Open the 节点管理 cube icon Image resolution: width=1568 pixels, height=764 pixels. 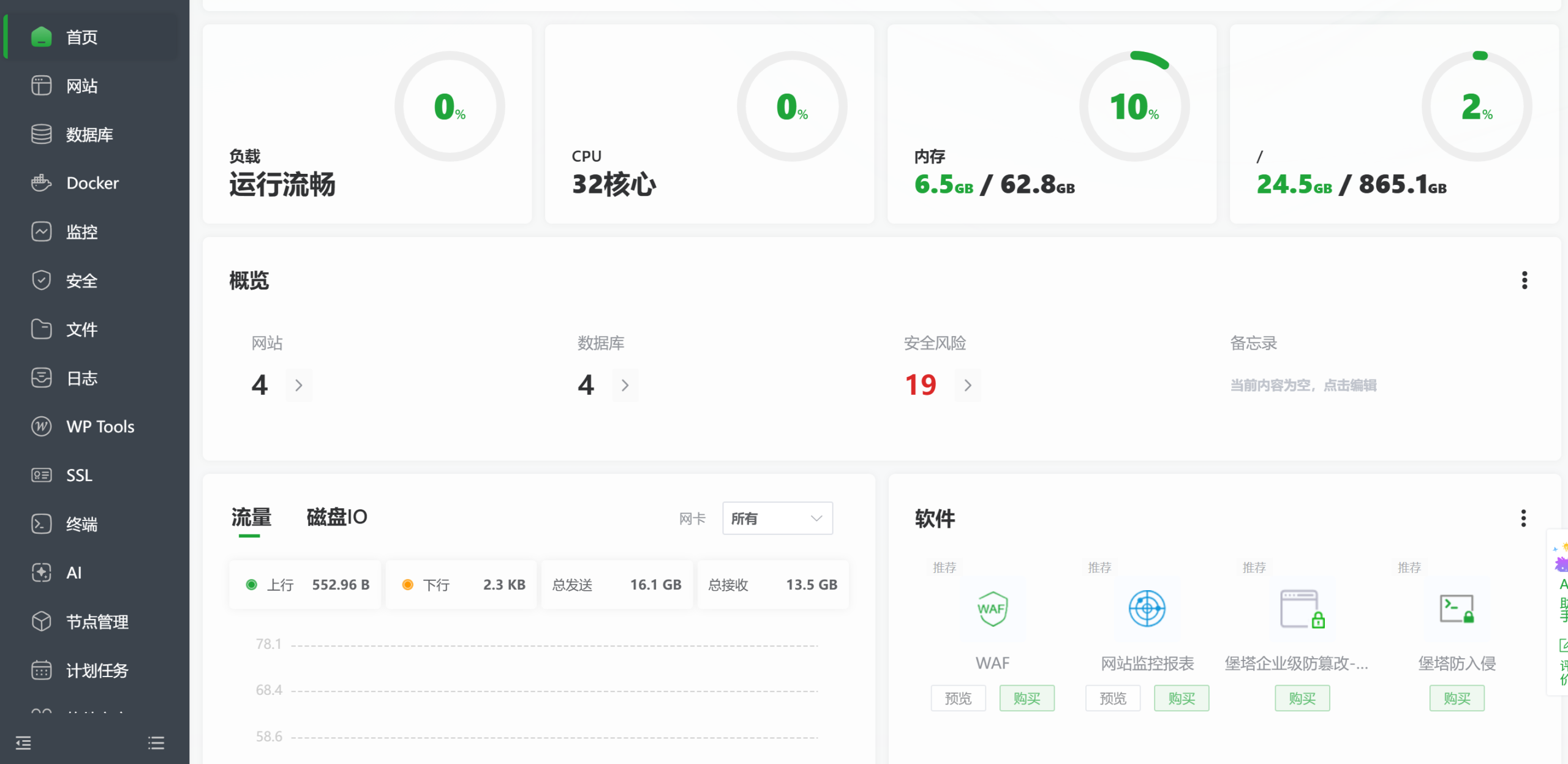coord(41,621)
